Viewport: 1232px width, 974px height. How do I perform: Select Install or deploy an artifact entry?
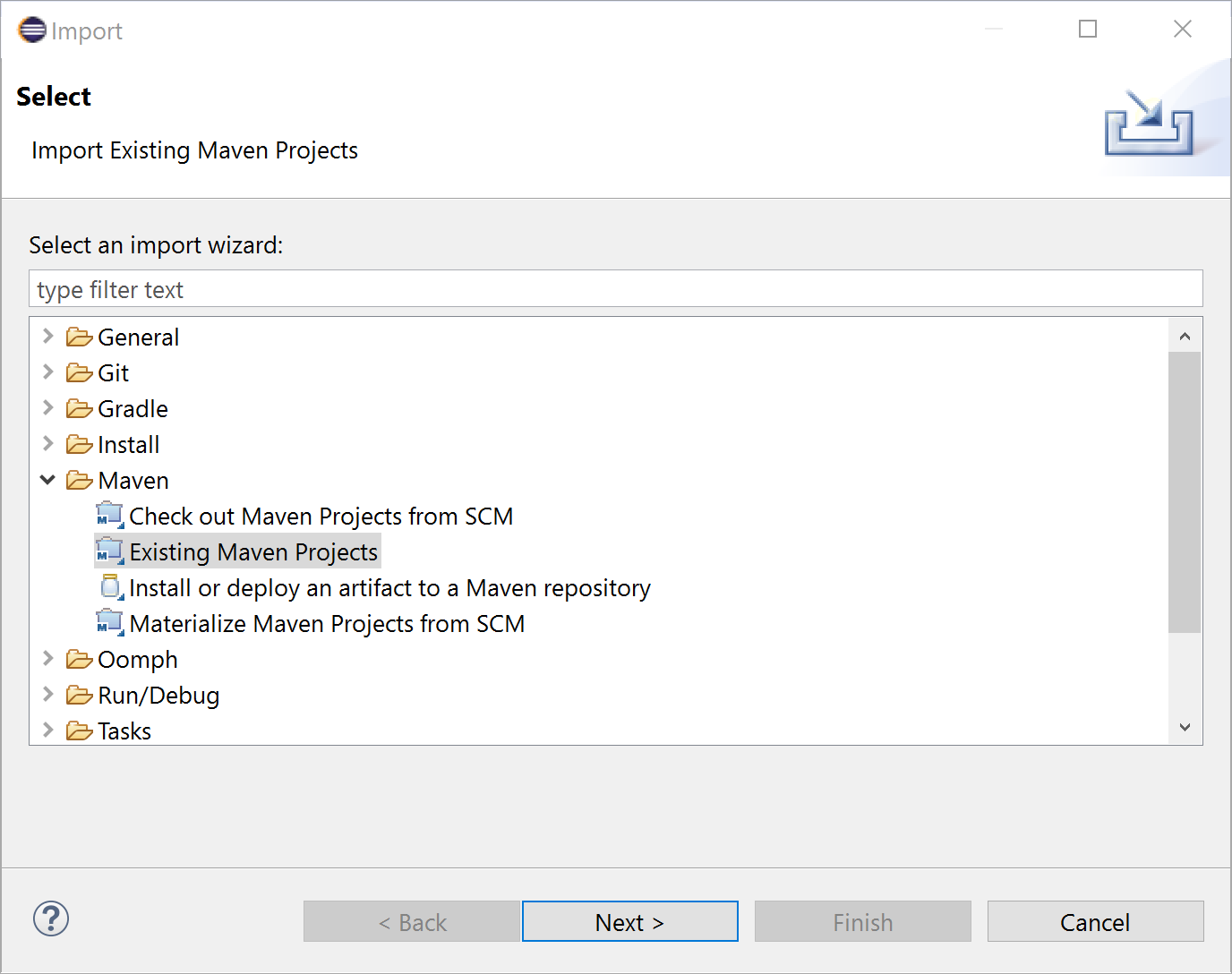[x=389, y=588]
